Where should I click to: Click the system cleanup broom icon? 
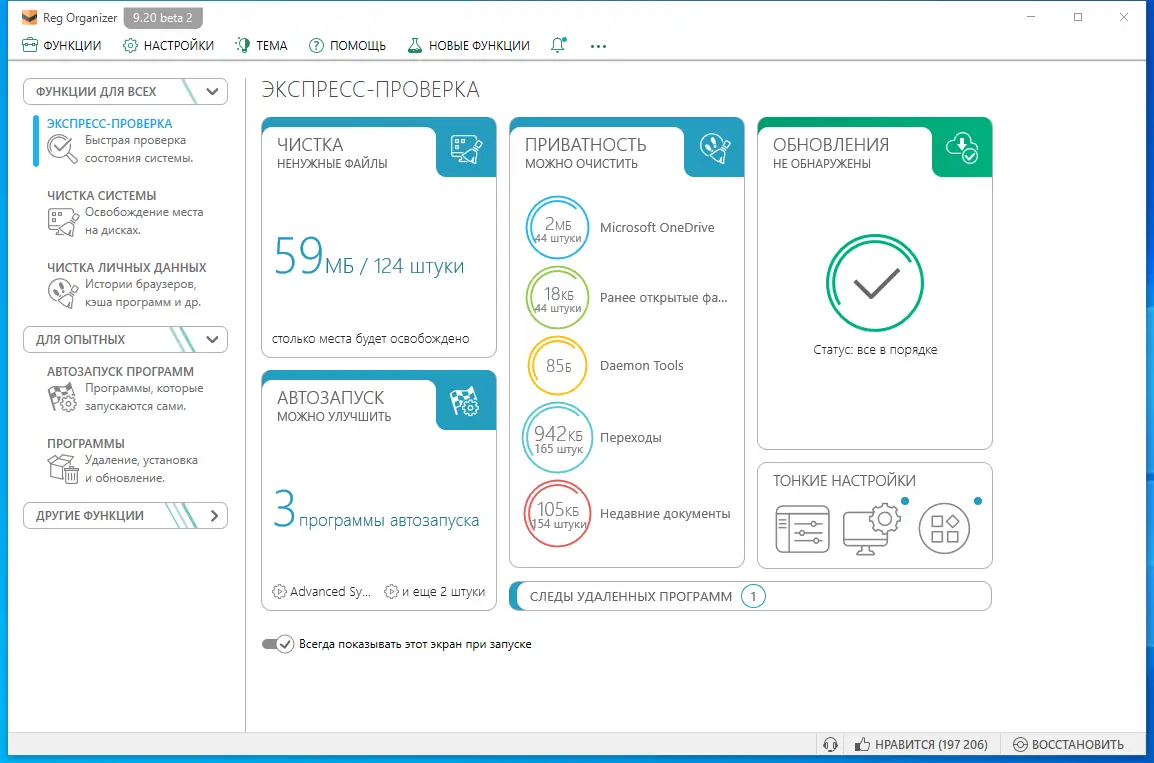coord(63,221)
